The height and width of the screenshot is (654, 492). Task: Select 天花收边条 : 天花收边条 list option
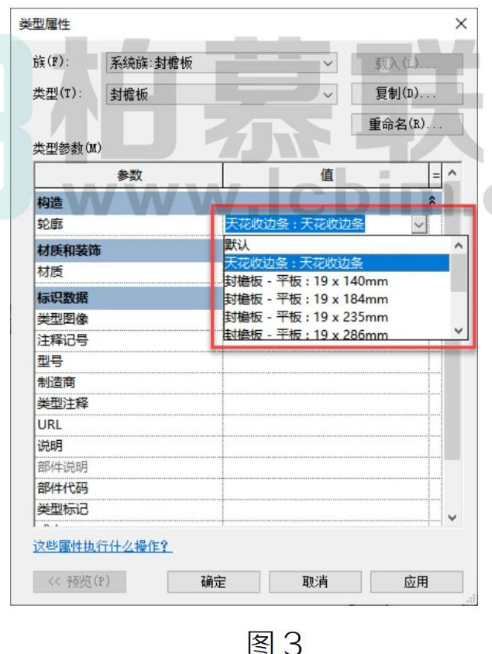click(336, 263)
